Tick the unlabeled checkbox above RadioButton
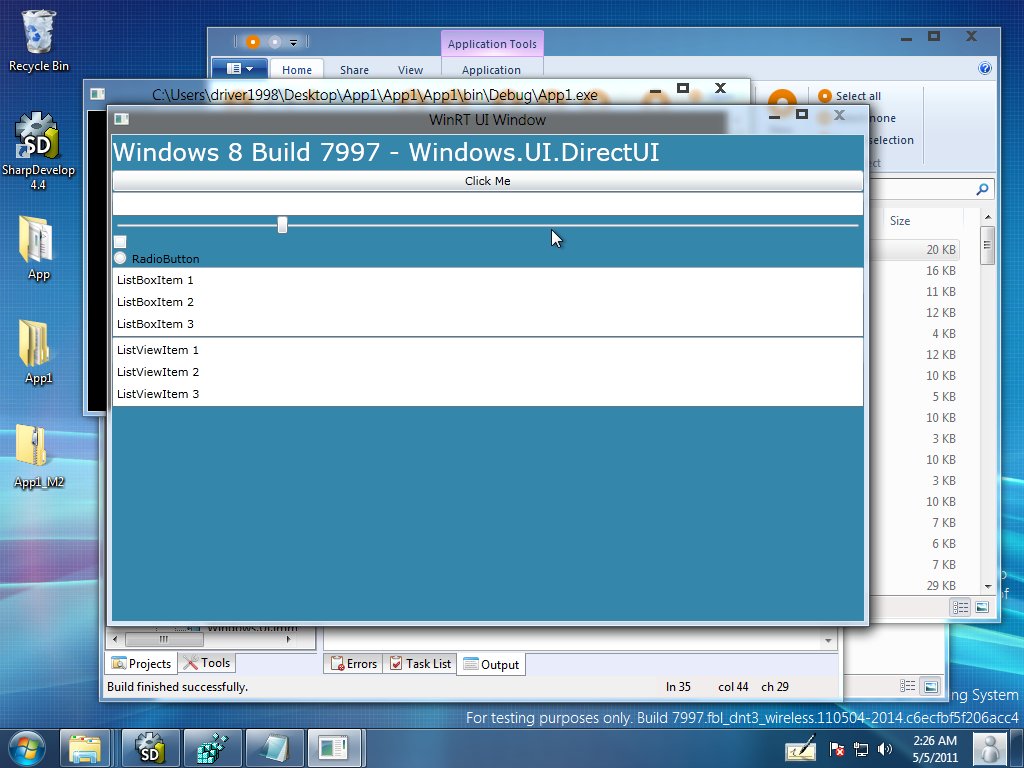Image resolution: width=1024 pixels, height=768 pixels. click(120, 241)
